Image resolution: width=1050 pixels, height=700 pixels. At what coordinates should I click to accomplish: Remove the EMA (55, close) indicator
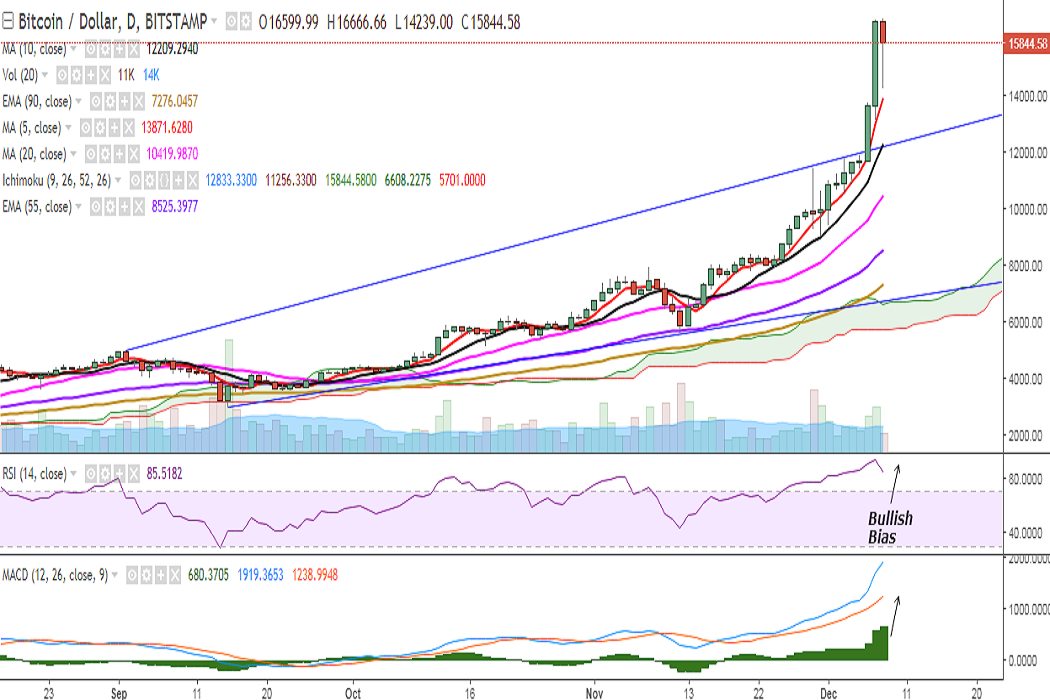(139, 206)
